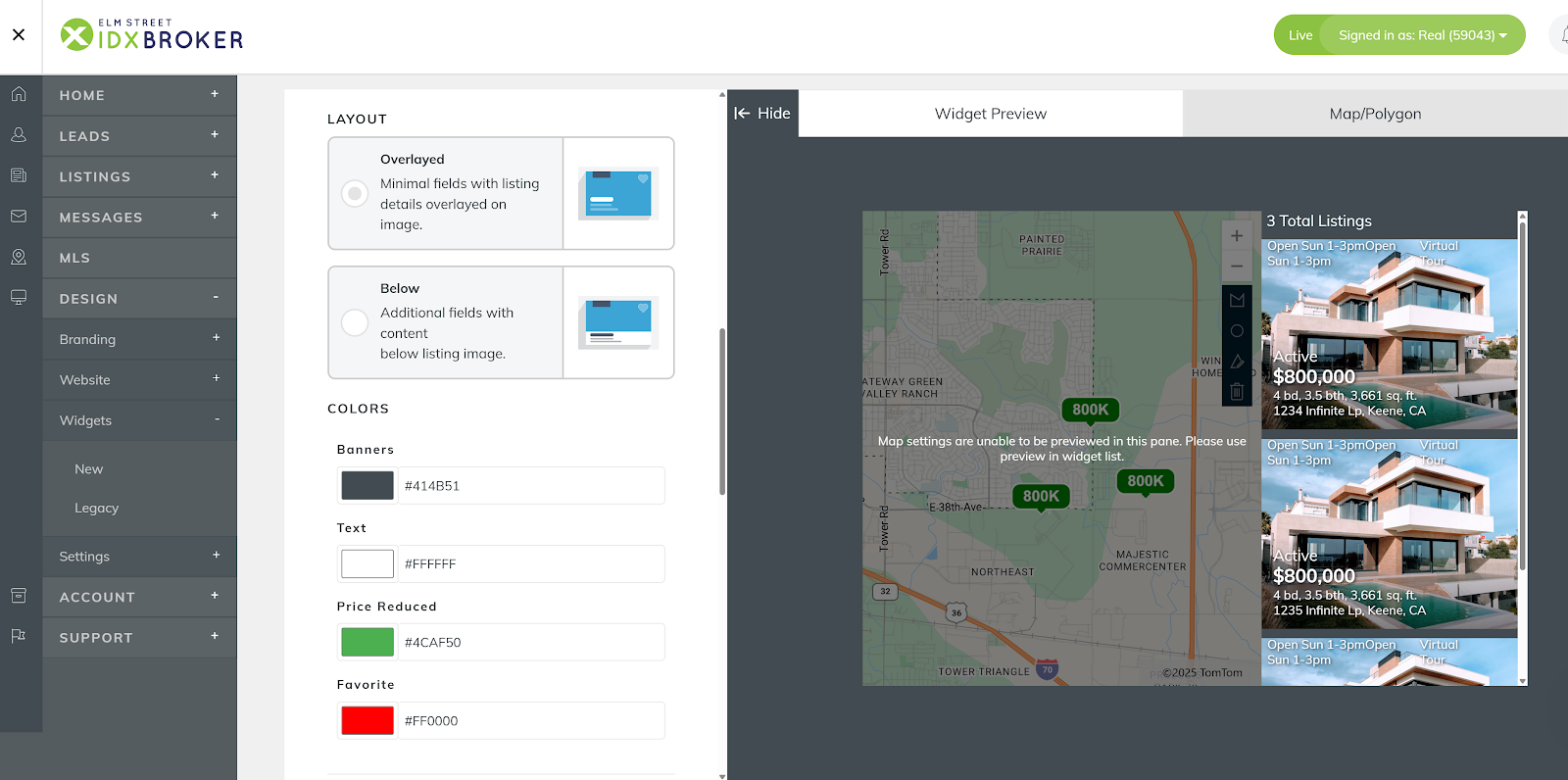Screen dimensions: 1568x780
Task: Zoom in on the map preview
Action: point(1237,236)
